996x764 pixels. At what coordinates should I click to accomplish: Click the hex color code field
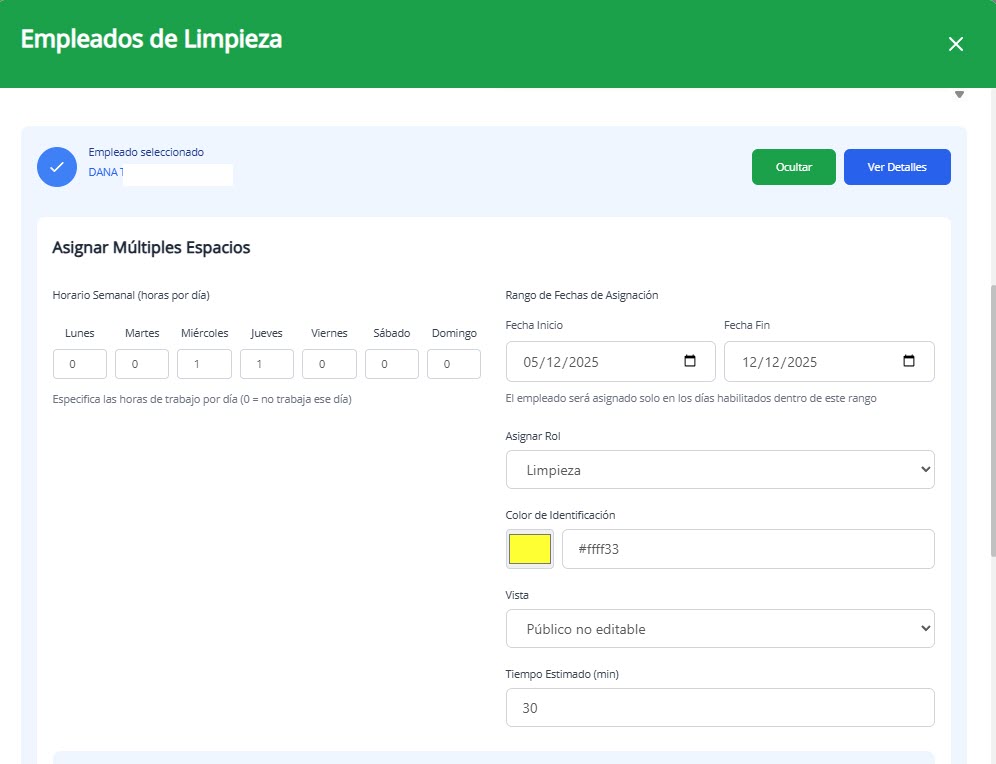coord(748,549)
